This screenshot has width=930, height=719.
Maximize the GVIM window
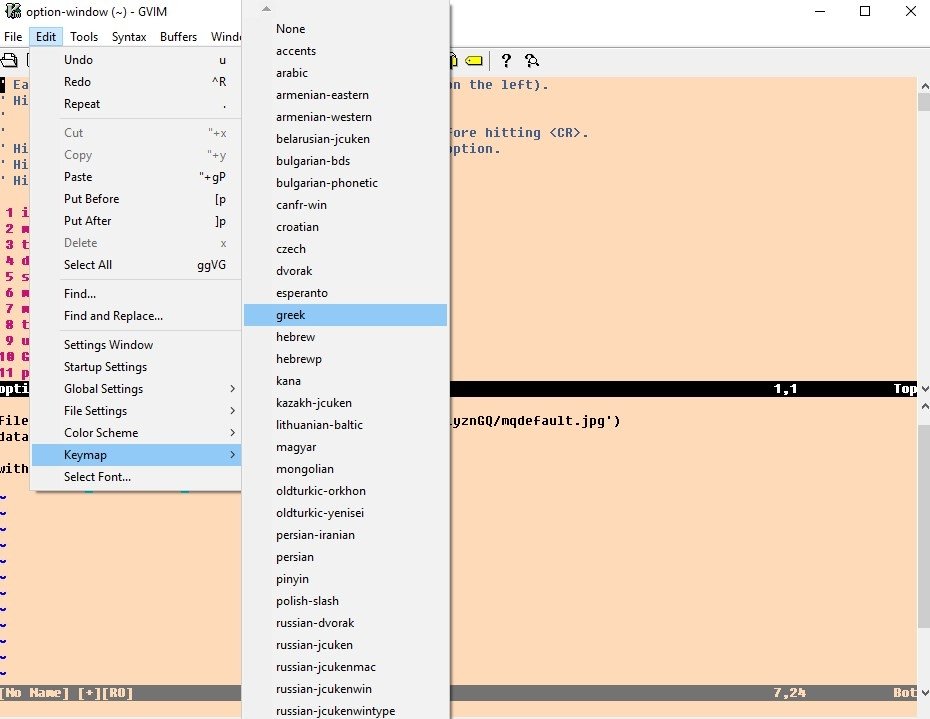pos(865,11)
